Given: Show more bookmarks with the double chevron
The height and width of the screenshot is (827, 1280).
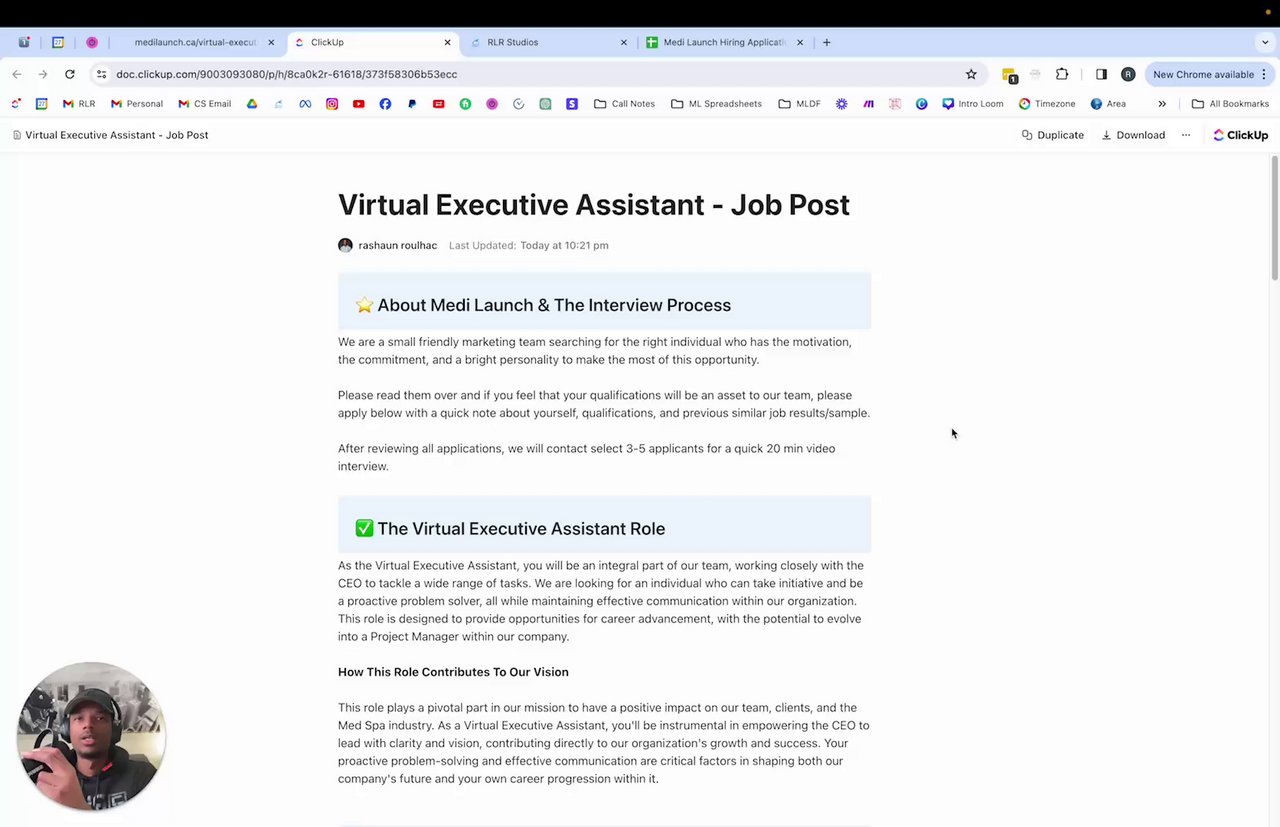Looking at the screenshot, I should [x=1162, y=104].
